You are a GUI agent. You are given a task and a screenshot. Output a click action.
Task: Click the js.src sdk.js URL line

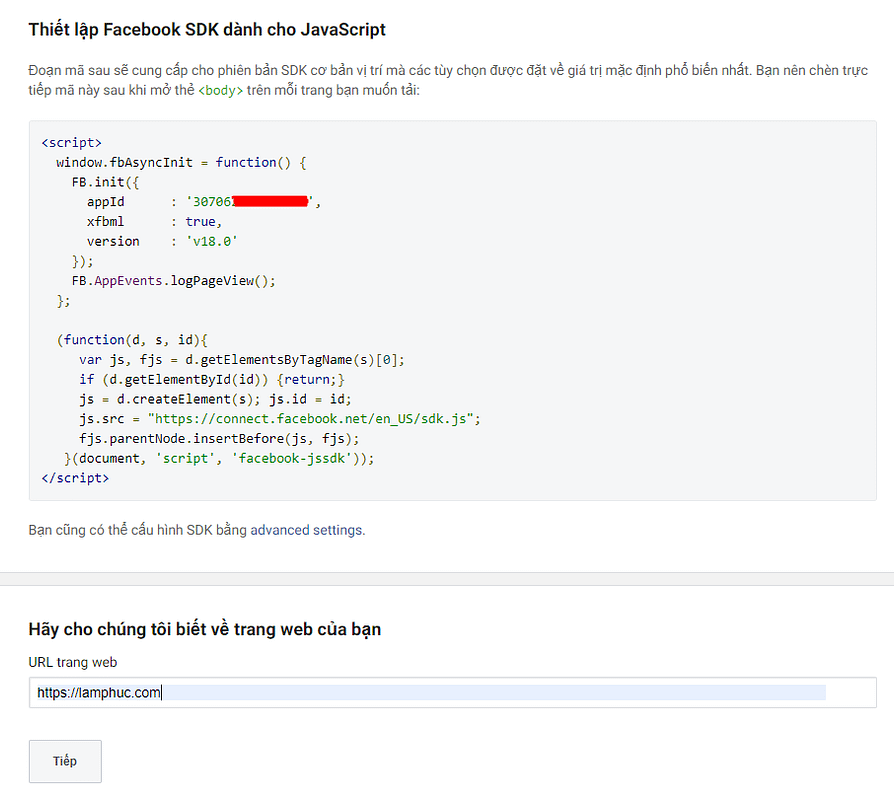(280, 419)
